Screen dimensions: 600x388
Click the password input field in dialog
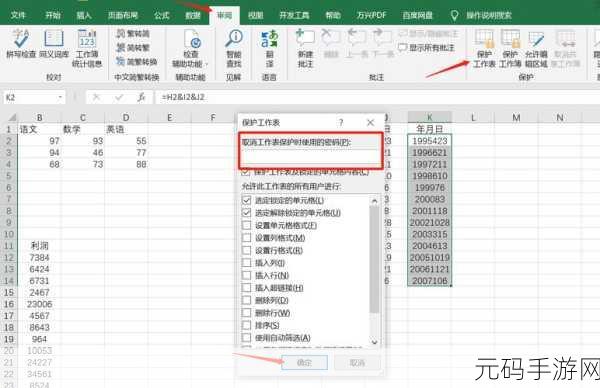310,157
